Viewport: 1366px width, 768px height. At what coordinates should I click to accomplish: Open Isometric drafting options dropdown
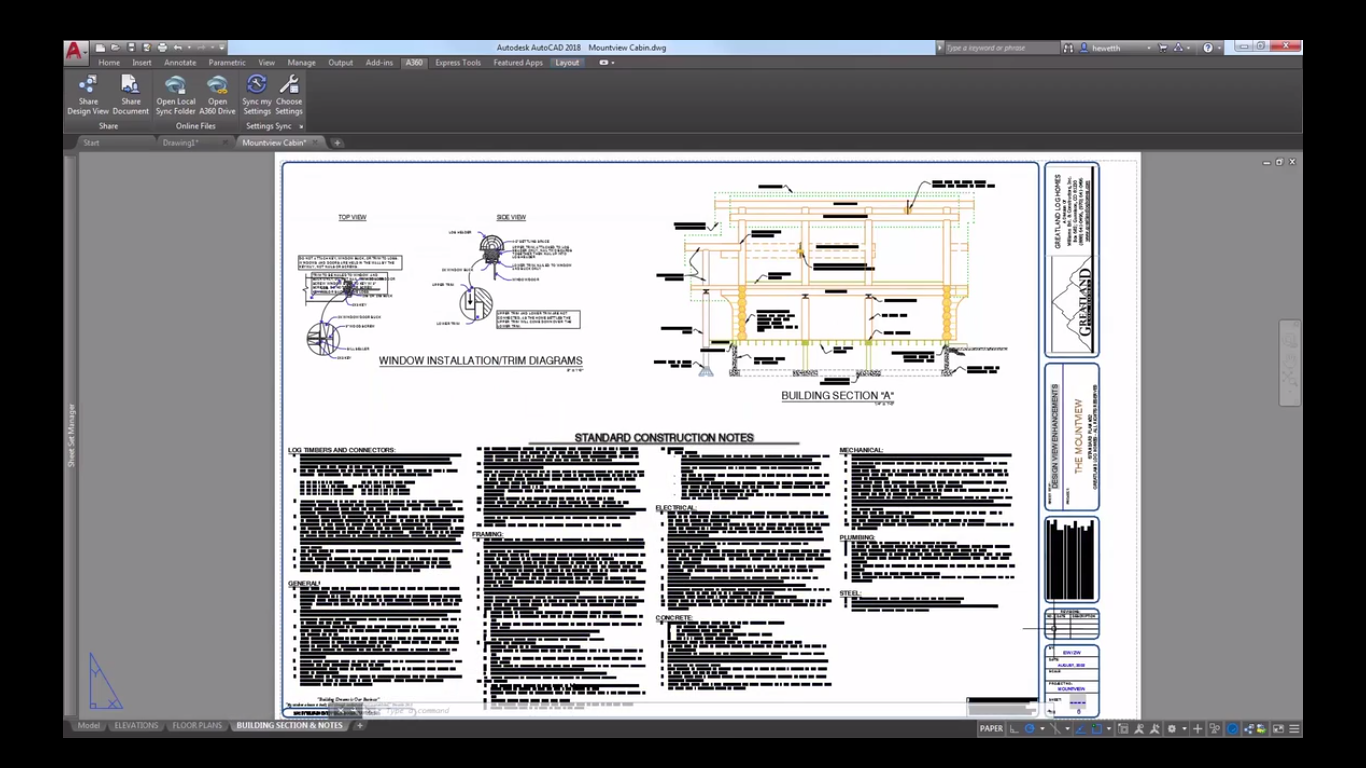(1068, 729)
